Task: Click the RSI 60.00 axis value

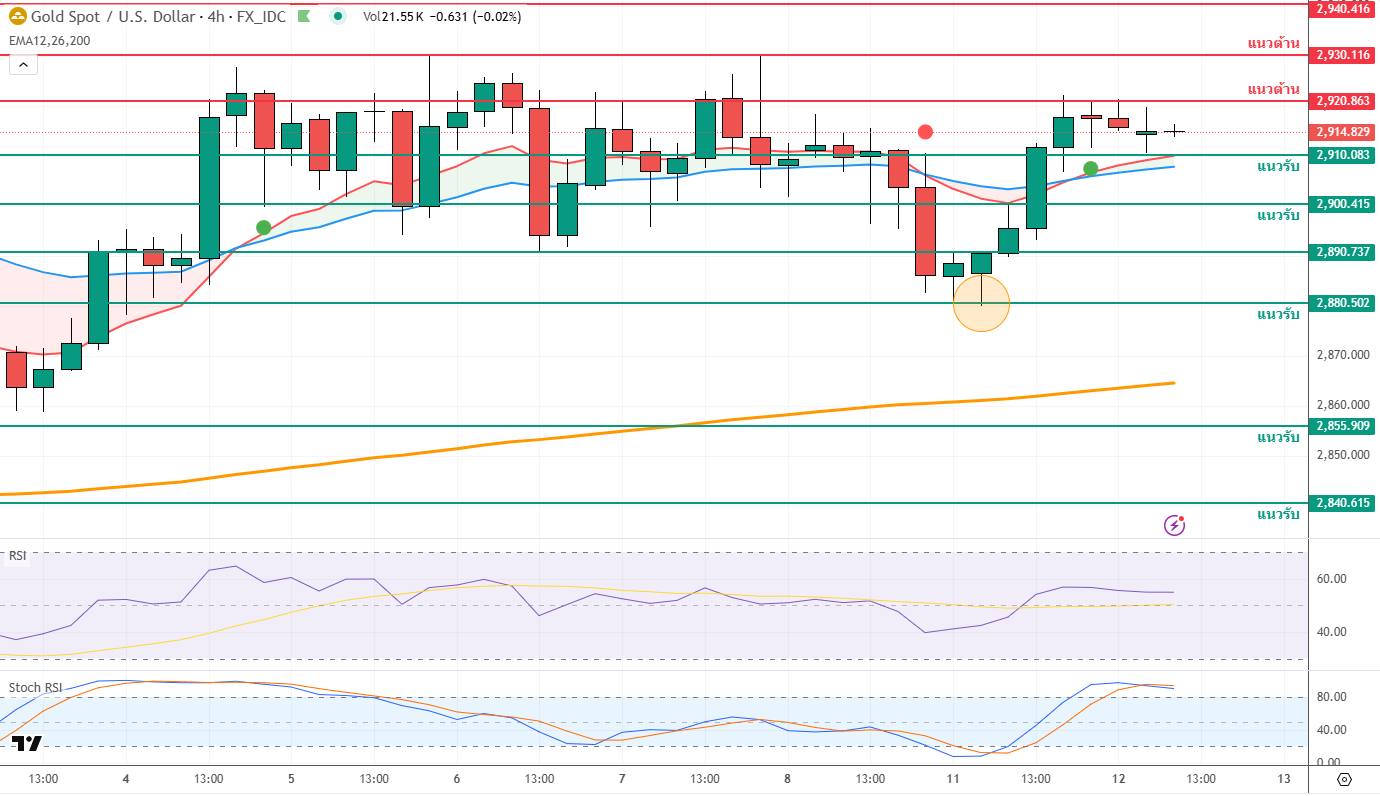Action: (1331, 579)
